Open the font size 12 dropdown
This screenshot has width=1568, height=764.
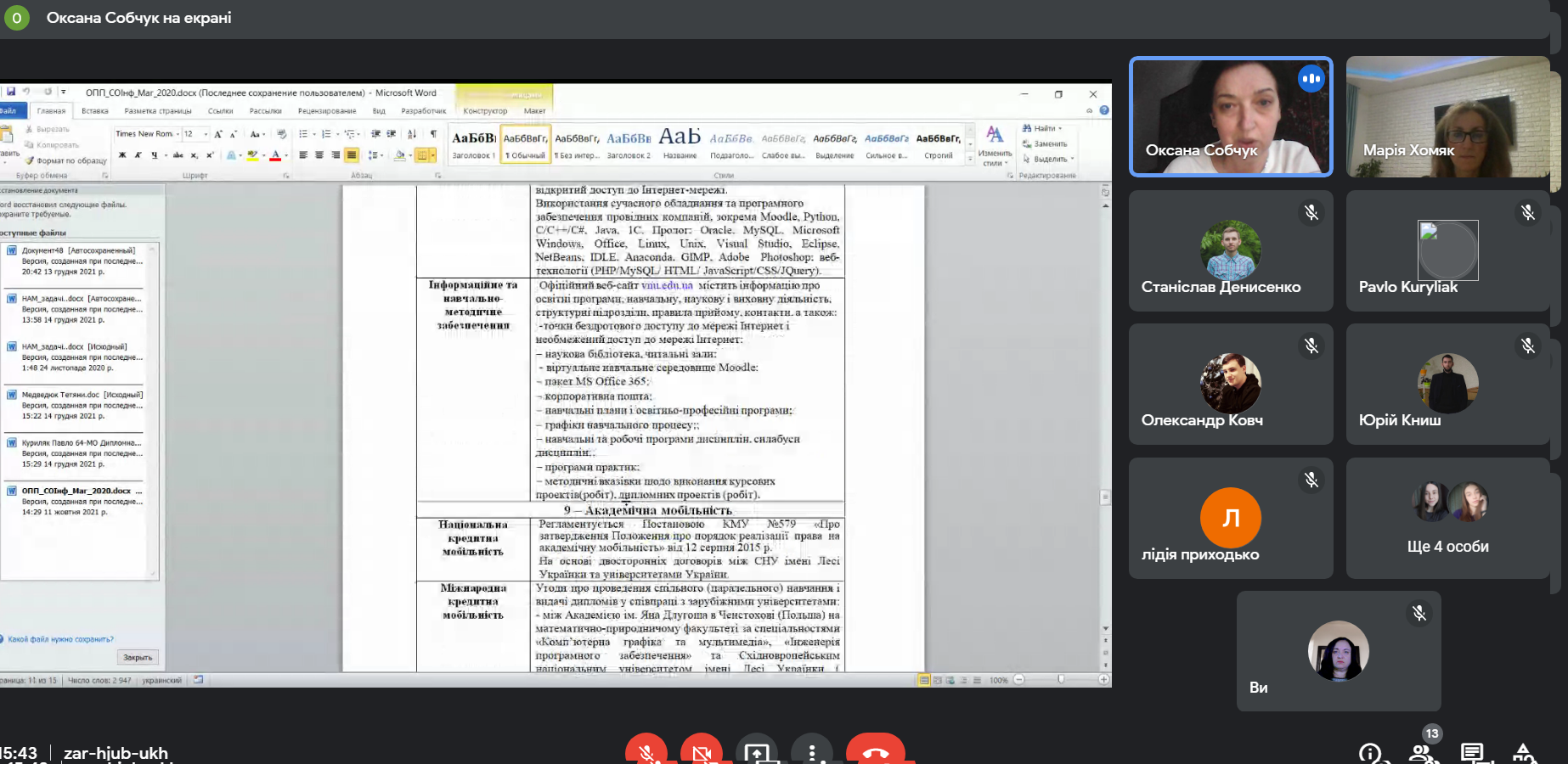[206, 134]
